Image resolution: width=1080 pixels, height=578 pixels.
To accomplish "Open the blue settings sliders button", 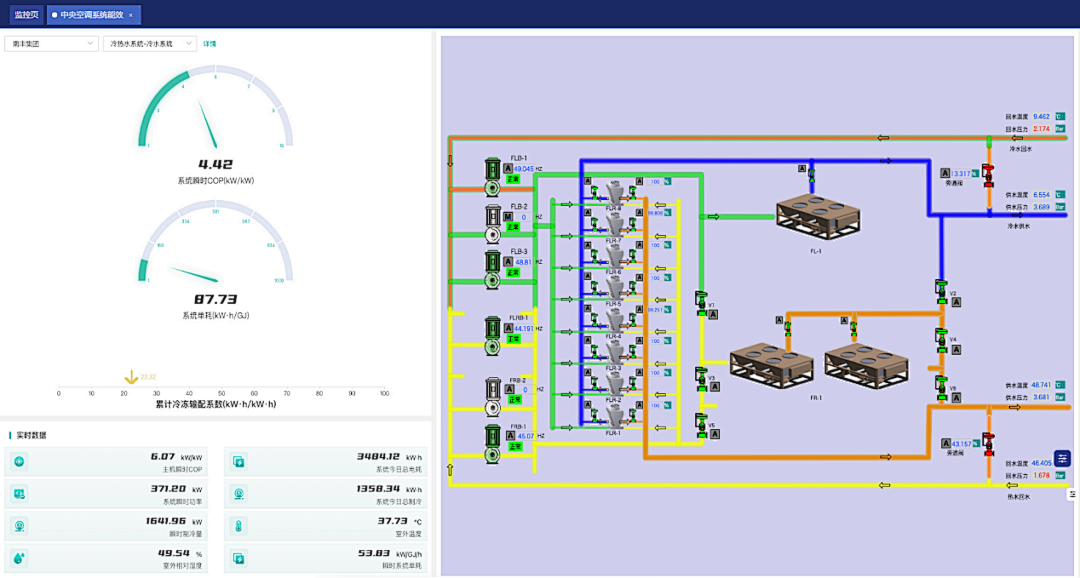I will pyautogui.click(x=1062, y=458).
